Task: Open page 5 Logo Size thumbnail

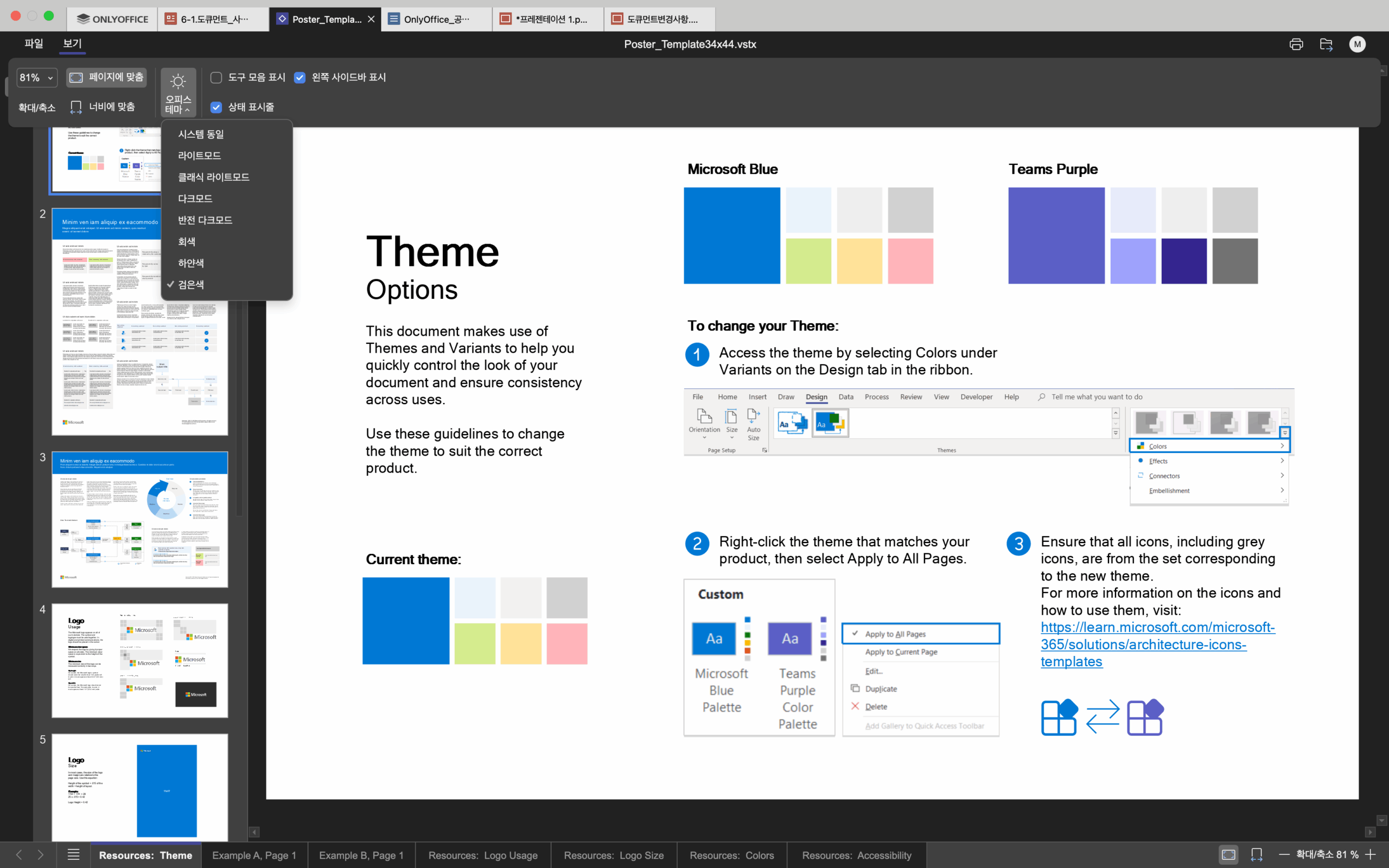Action: [x=139, y=787]
